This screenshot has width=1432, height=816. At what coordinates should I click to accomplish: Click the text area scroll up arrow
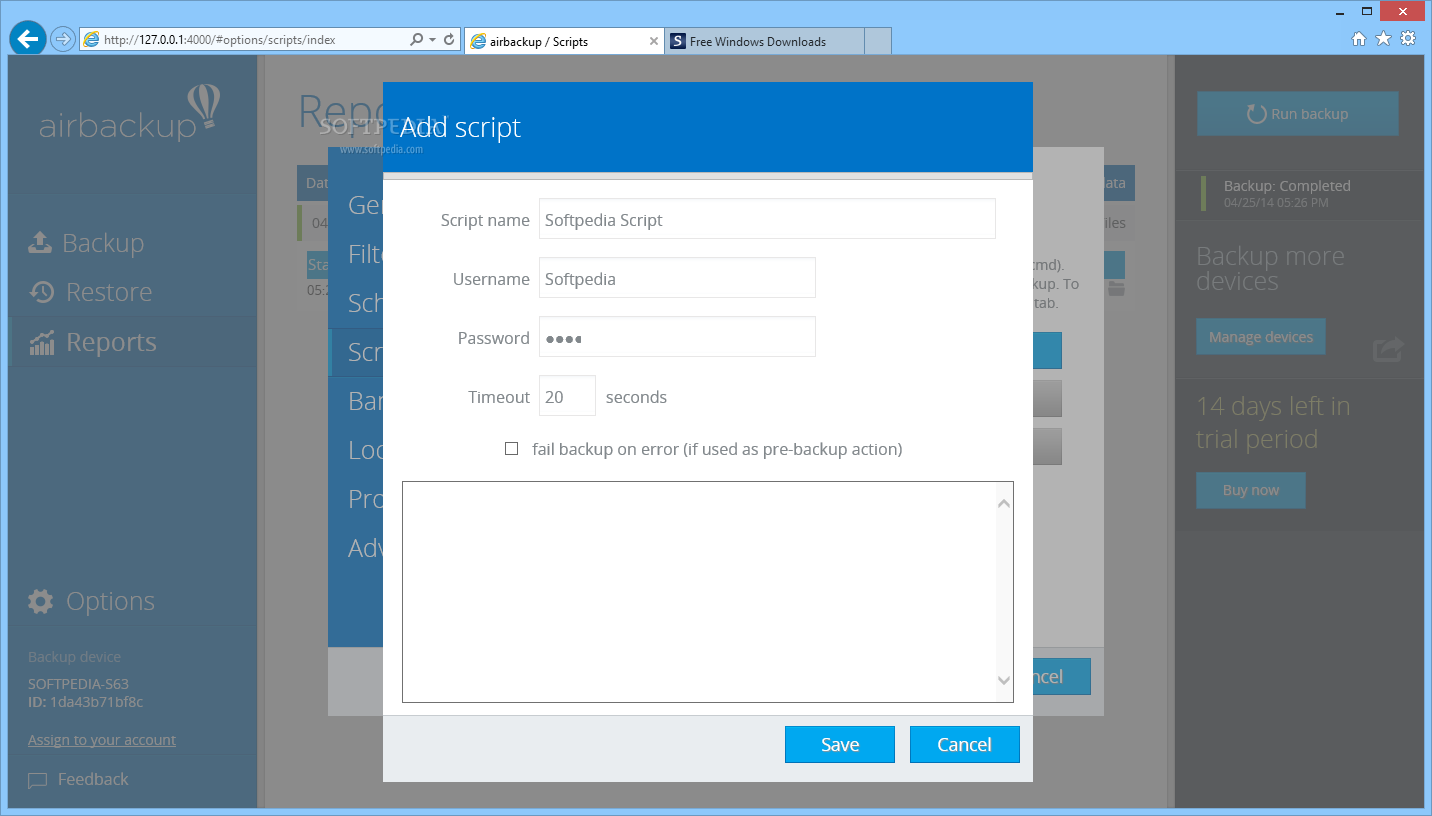click(x=1004, y=503)
